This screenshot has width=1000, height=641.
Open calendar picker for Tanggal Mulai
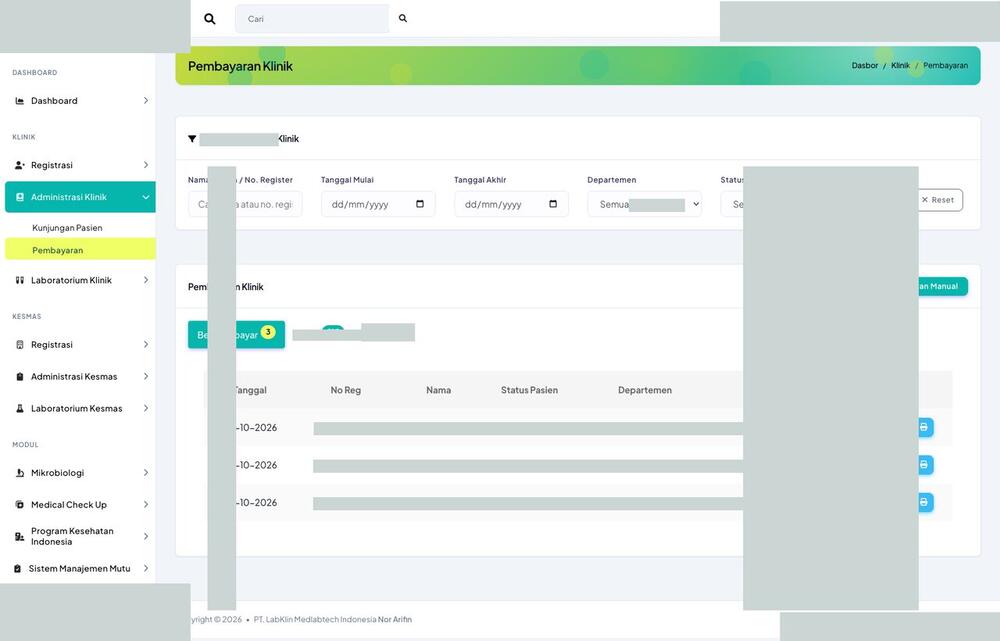(420, 204)
